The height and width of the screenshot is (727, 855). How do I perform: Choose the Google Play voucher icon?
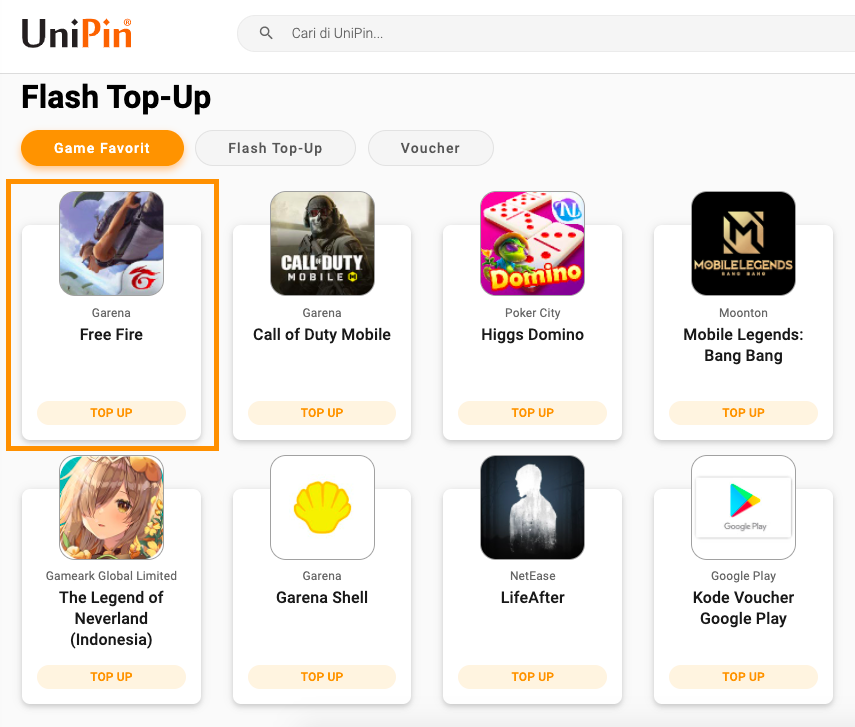(x=743, y=508)
